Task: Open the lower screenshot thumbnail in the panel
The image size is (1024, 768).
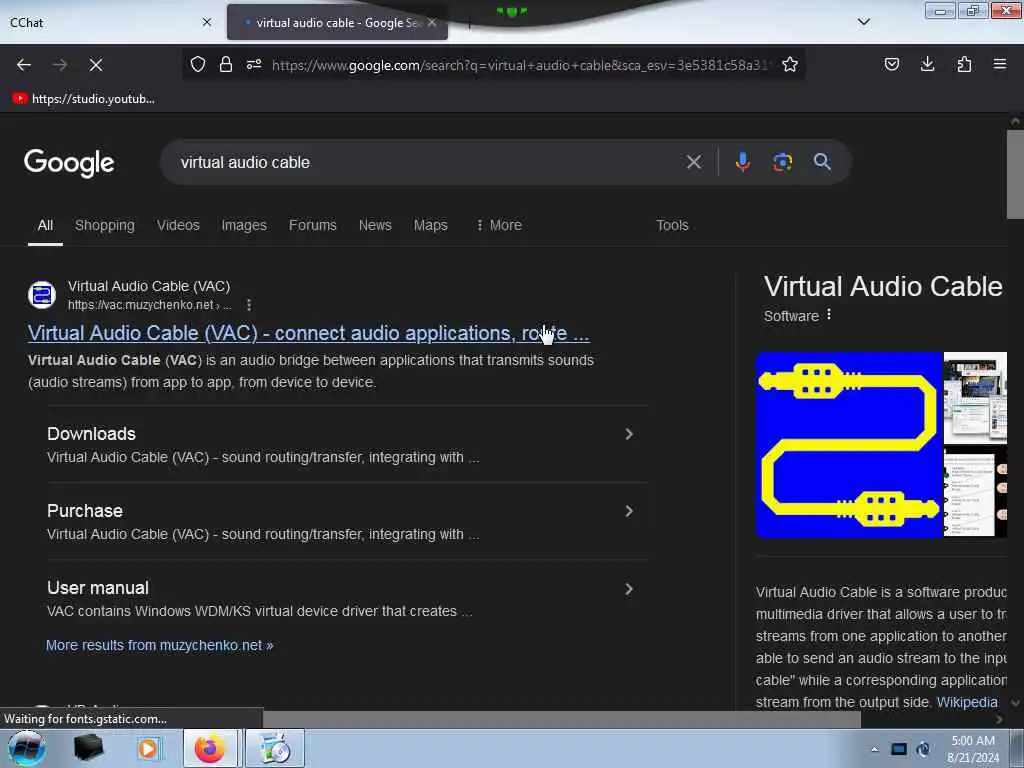Action: pos(975,492)
